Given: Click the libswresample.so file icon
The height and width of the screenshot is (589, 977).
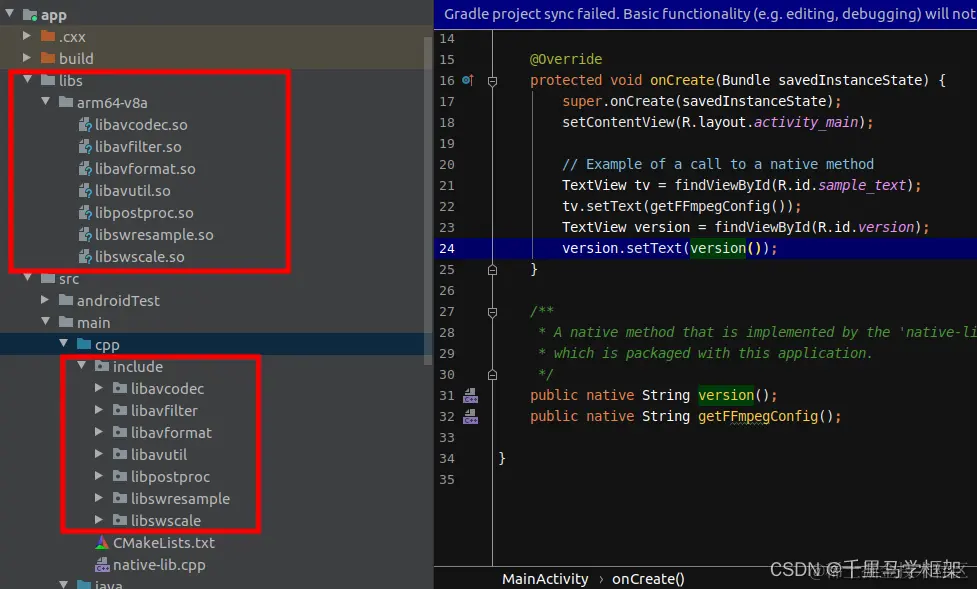Looking at the screenshot, I should point(85,234).
